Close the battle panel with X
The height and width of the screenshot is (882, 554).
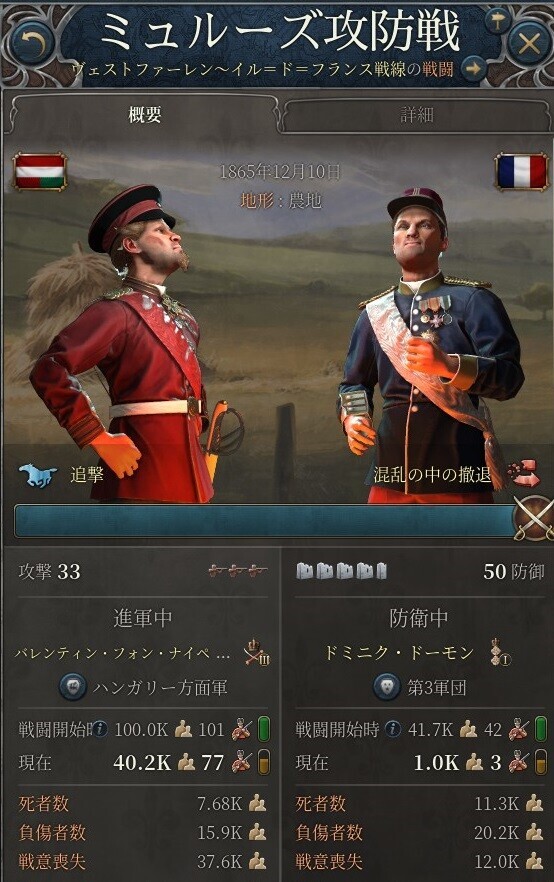(x=529, y=43)
